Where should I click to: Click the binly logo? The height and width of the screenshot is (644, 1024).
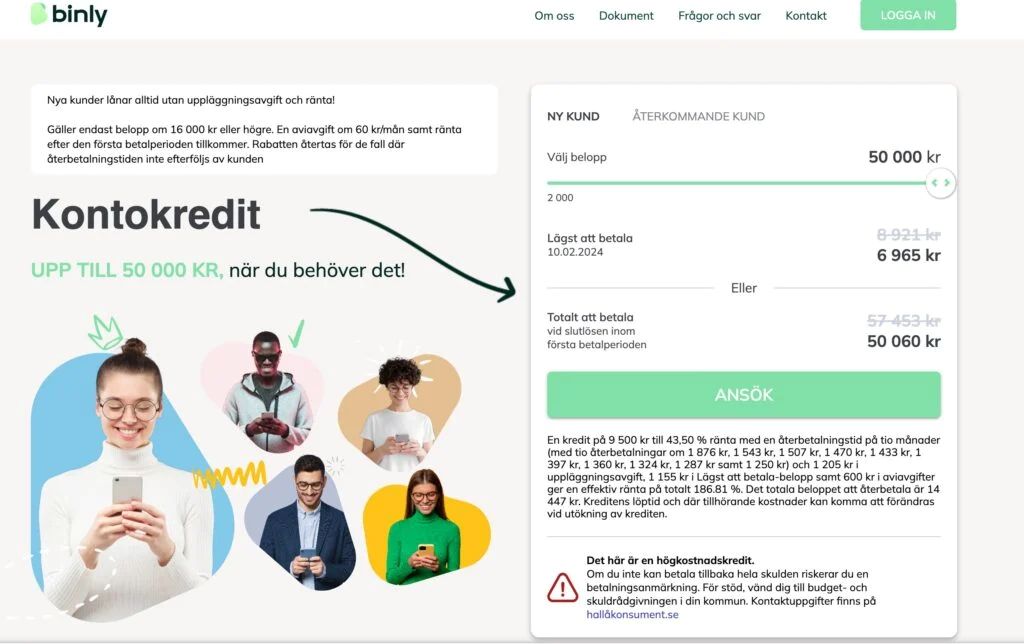point(69,14)
